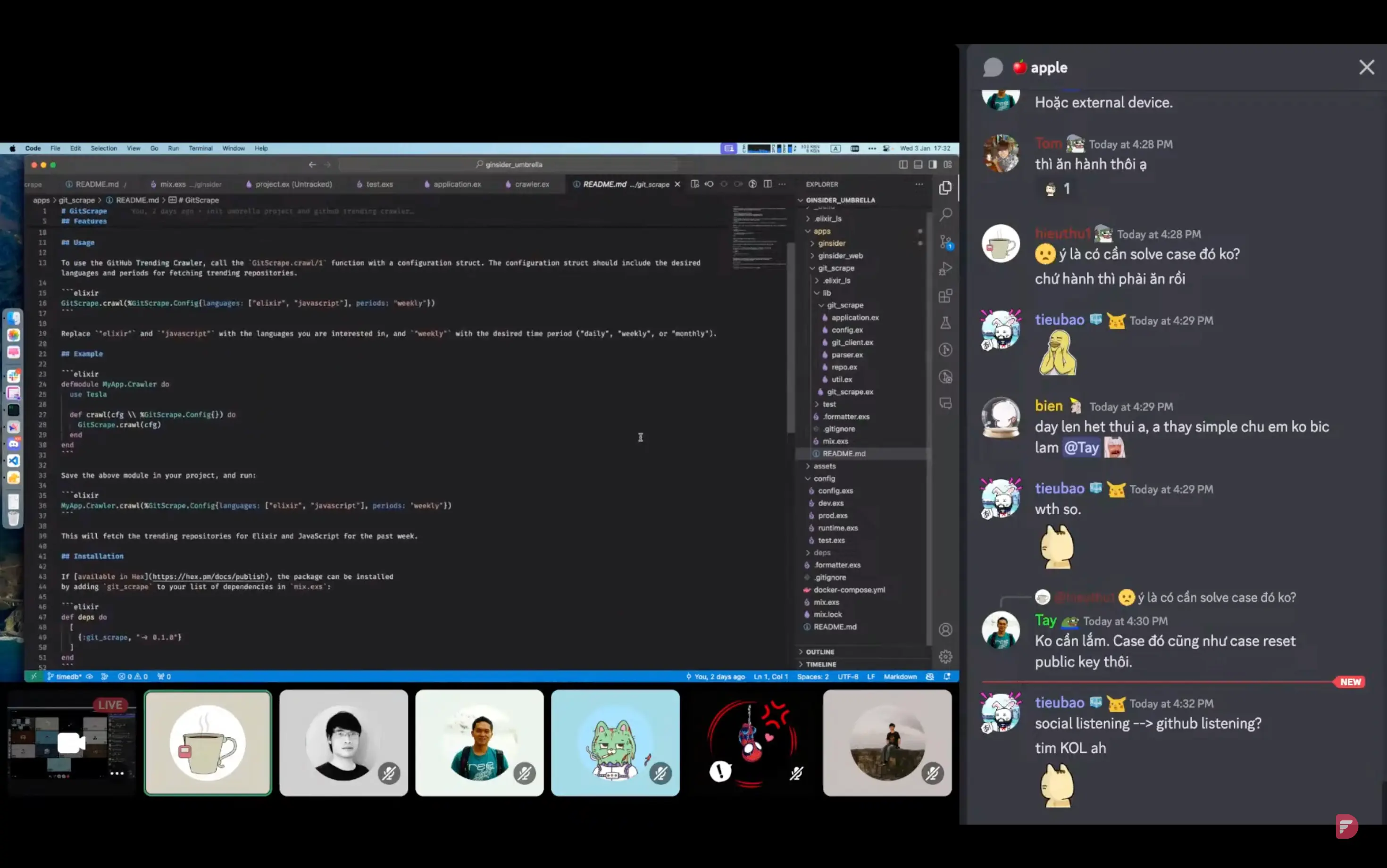Go forward using the title bar arrow

[x=327, y=165]
